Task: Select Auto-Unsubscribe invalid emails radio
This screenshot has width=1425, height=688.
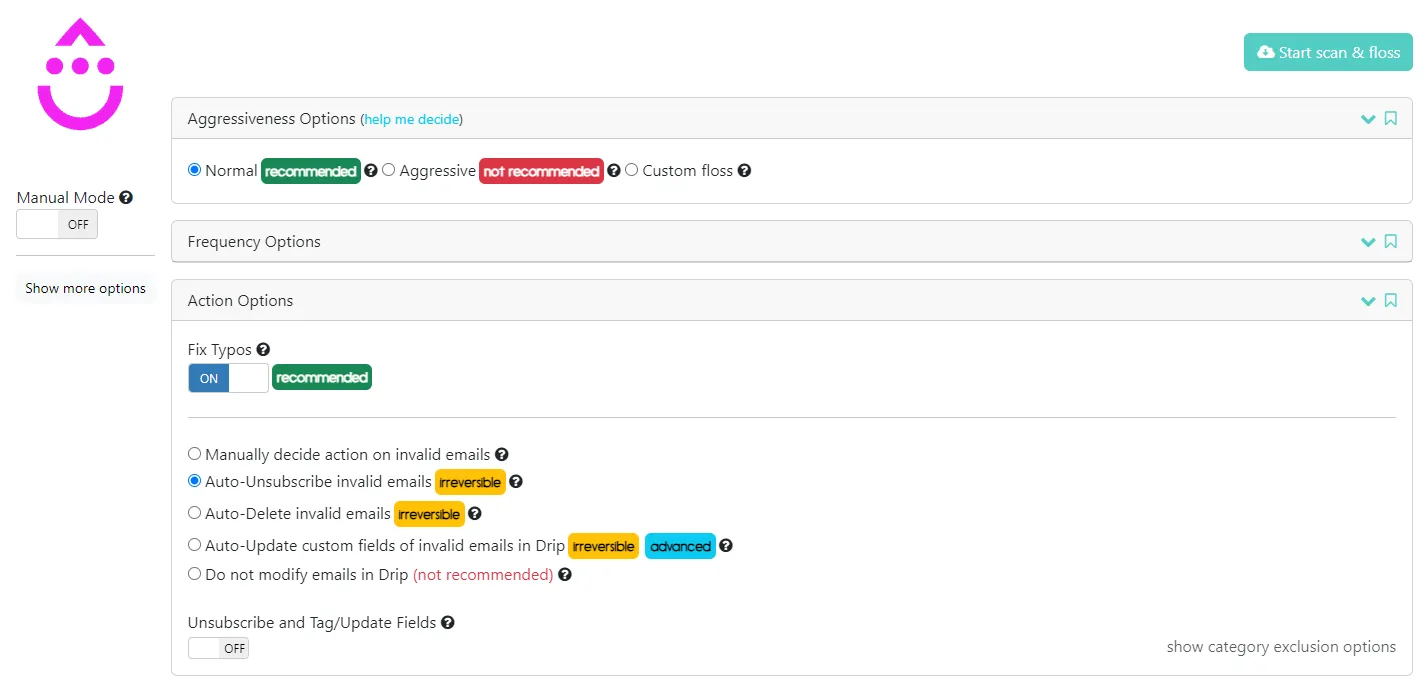Action: 195,481
